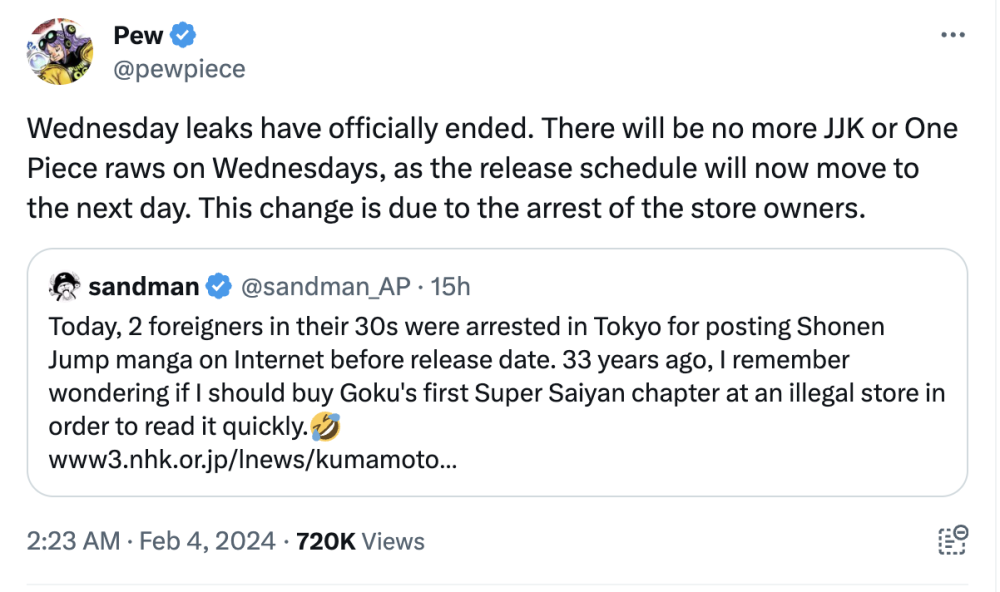The height and width of the screenshot is (592, 1000).
Task: Open sandman's profile avatar
Action: [x=63, y=285]
